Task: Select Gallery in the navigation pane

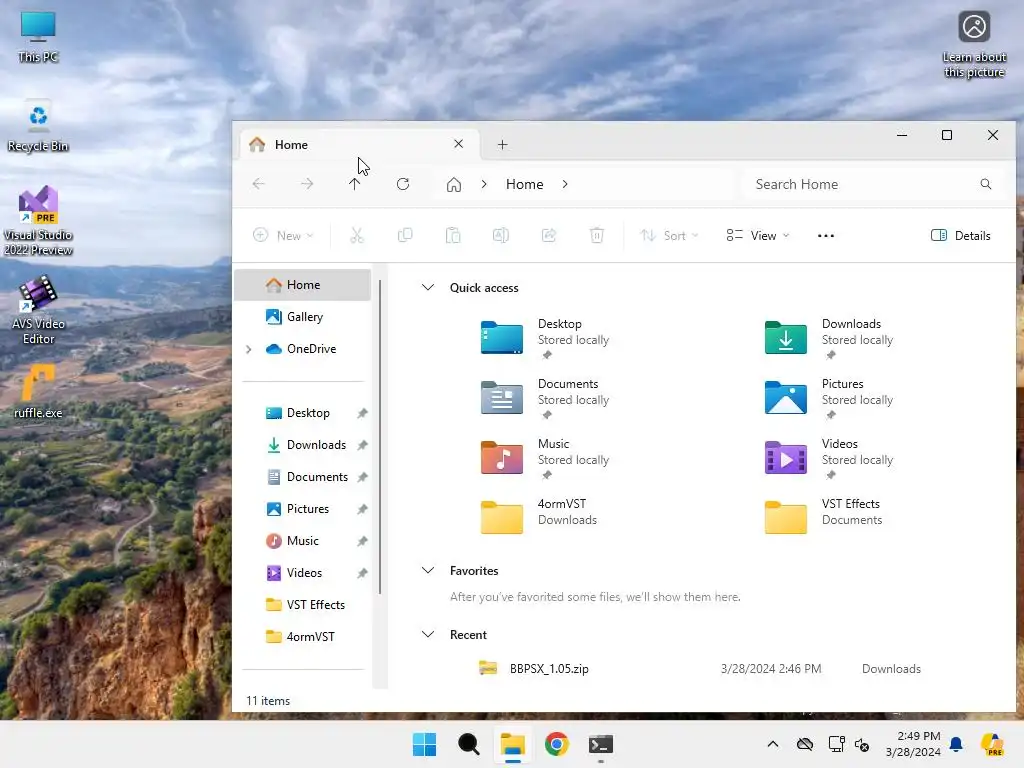Action: pos(302,317)
